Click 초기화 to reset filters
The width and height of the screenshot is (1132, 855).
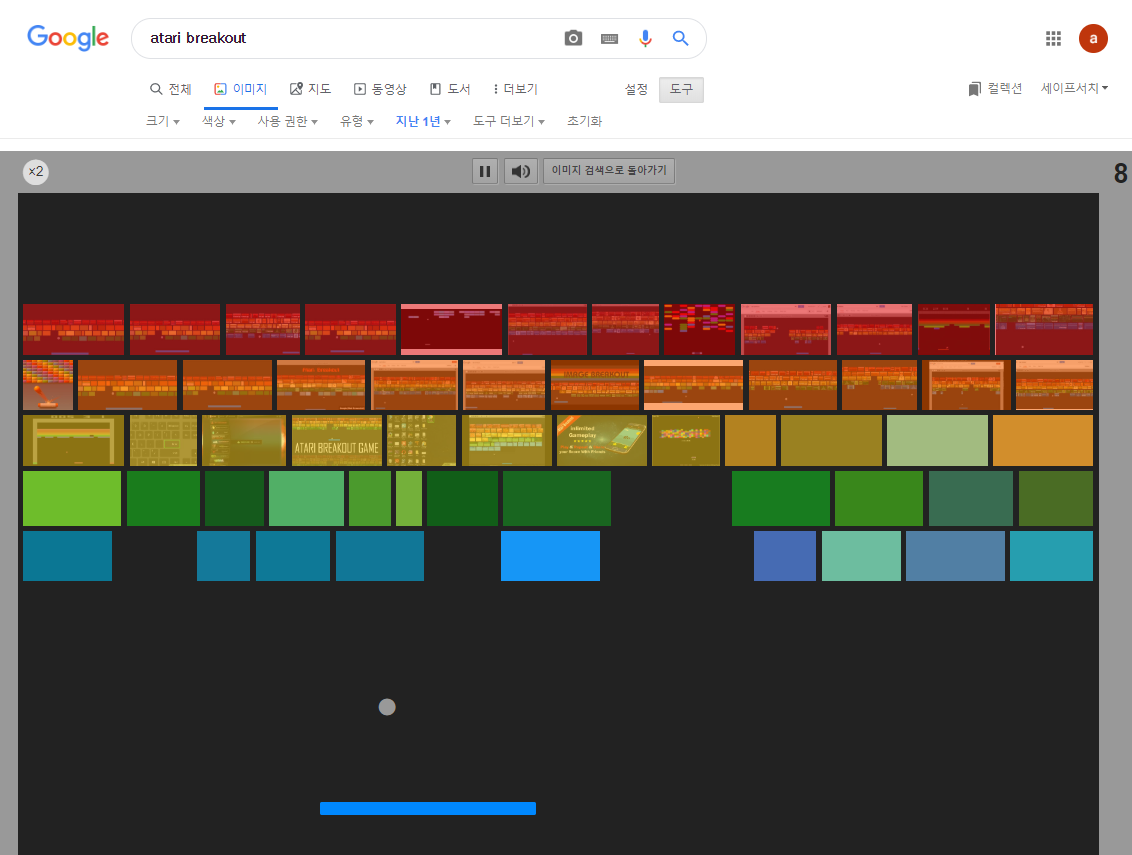[584, 121]
